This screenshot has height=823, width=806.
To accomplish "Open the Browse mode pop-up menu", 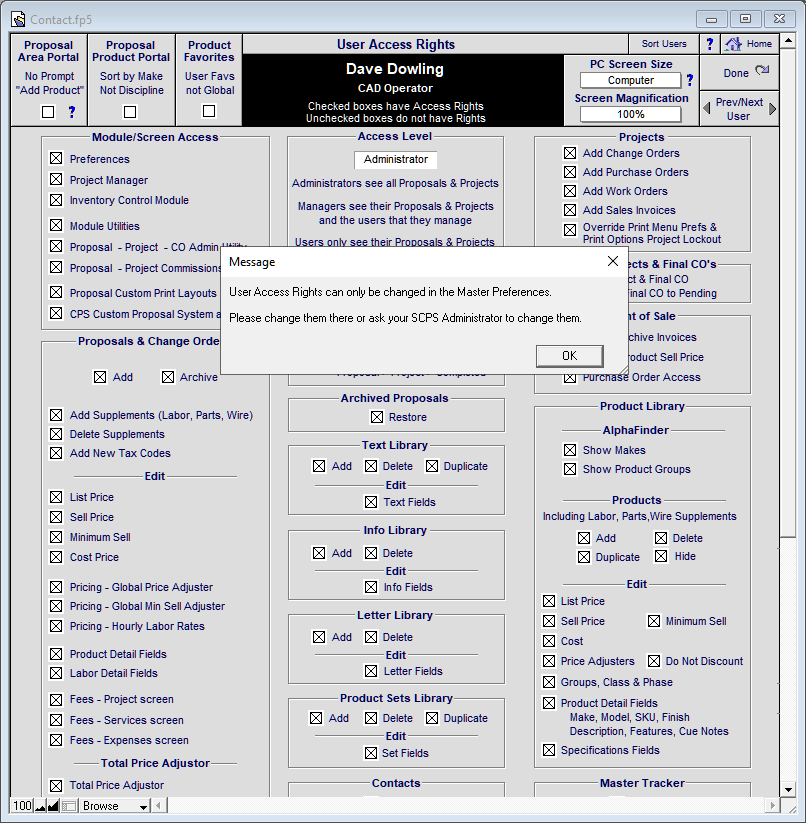I will point(114,806).
